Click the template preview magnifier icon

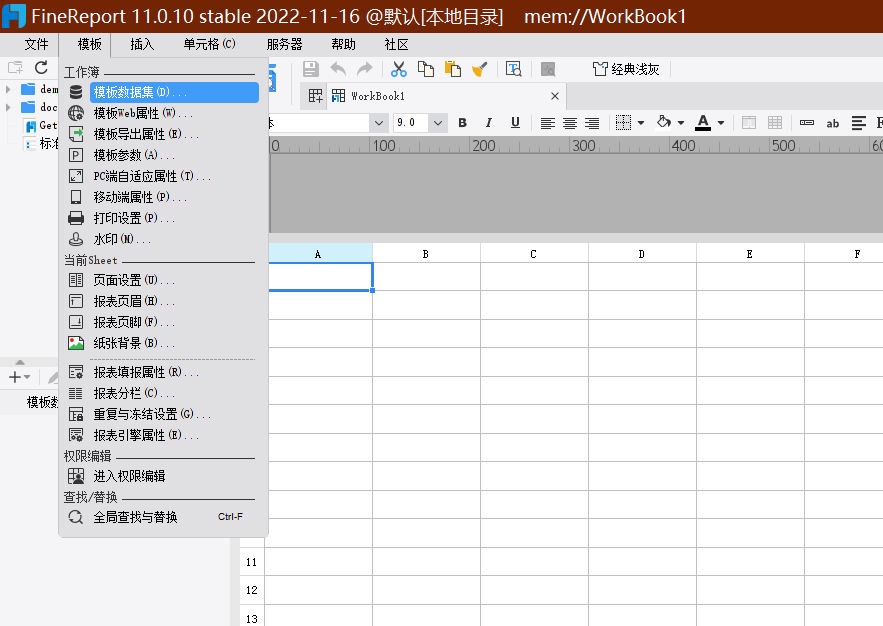[x=514, y=69]
